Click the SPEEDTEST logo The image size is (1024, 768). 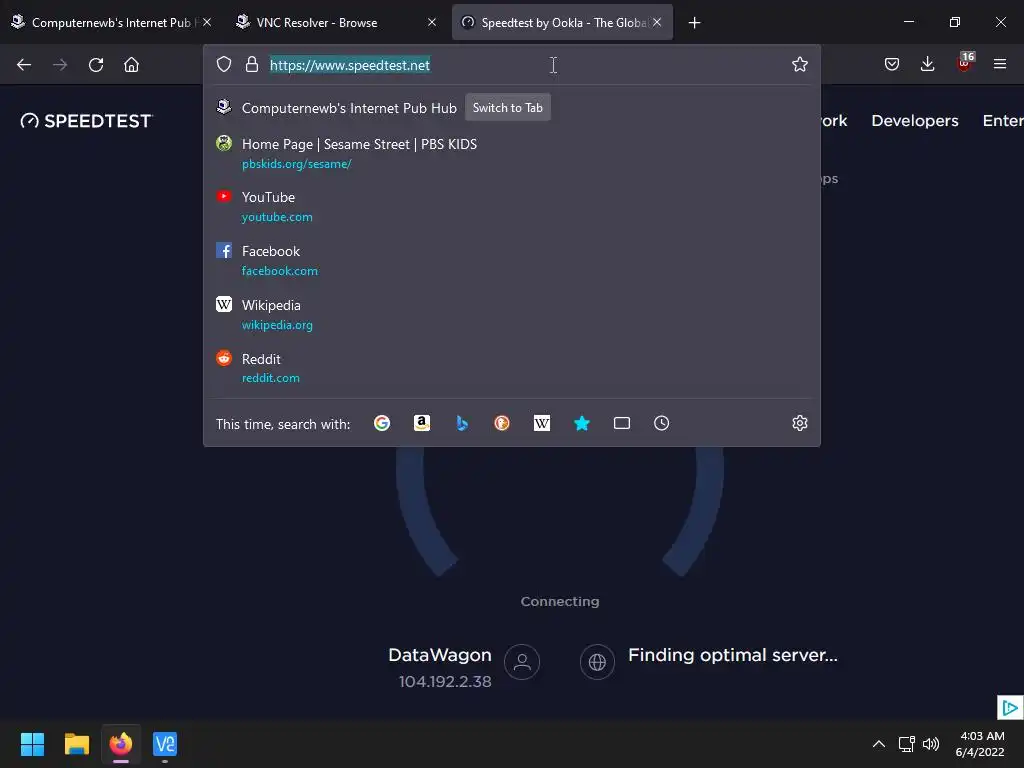click(x=86, y=121)
